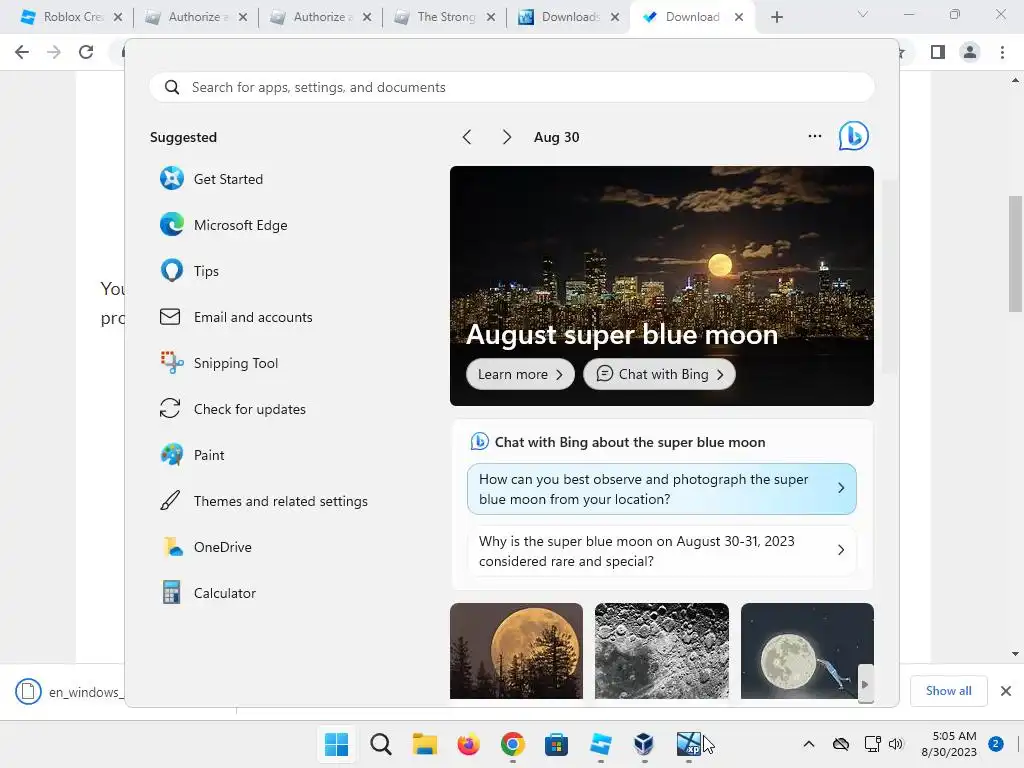Go to next day in search highlights
Viewport: 1024px width, 768px height.
coord(506,136)
